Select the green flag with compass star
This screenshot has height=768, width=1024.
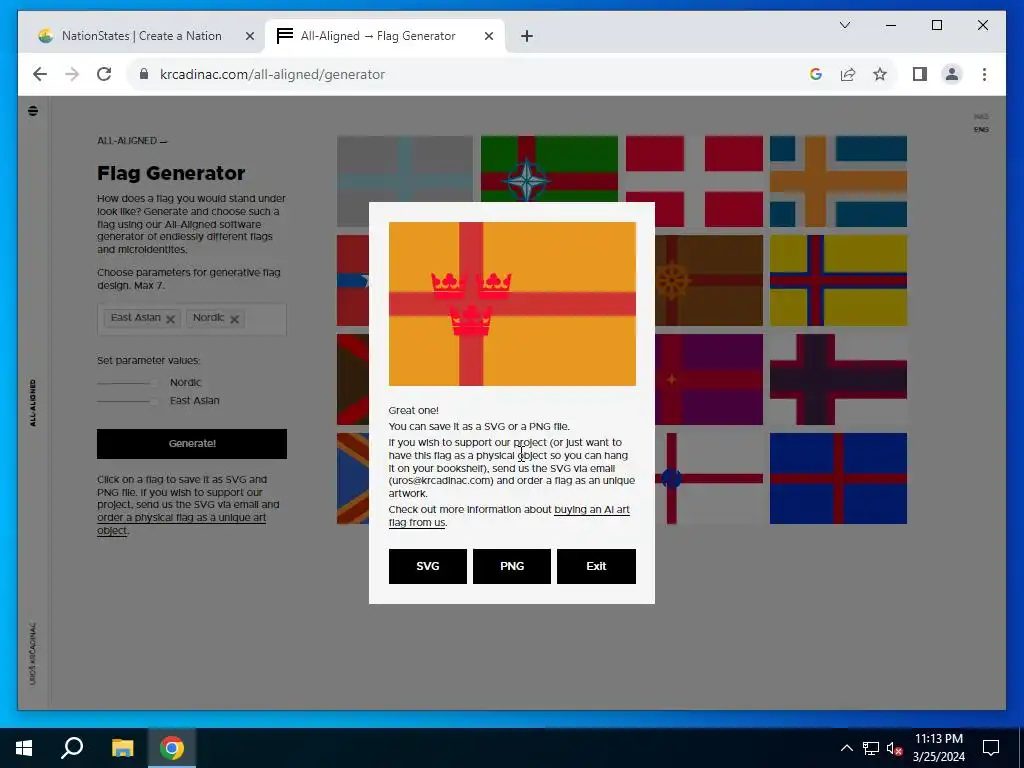point(549,168)
